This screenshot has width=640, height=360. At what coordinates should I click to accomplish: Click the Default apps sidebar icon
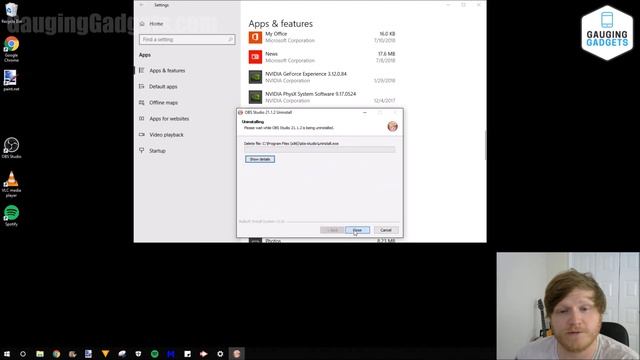point(142,87)
